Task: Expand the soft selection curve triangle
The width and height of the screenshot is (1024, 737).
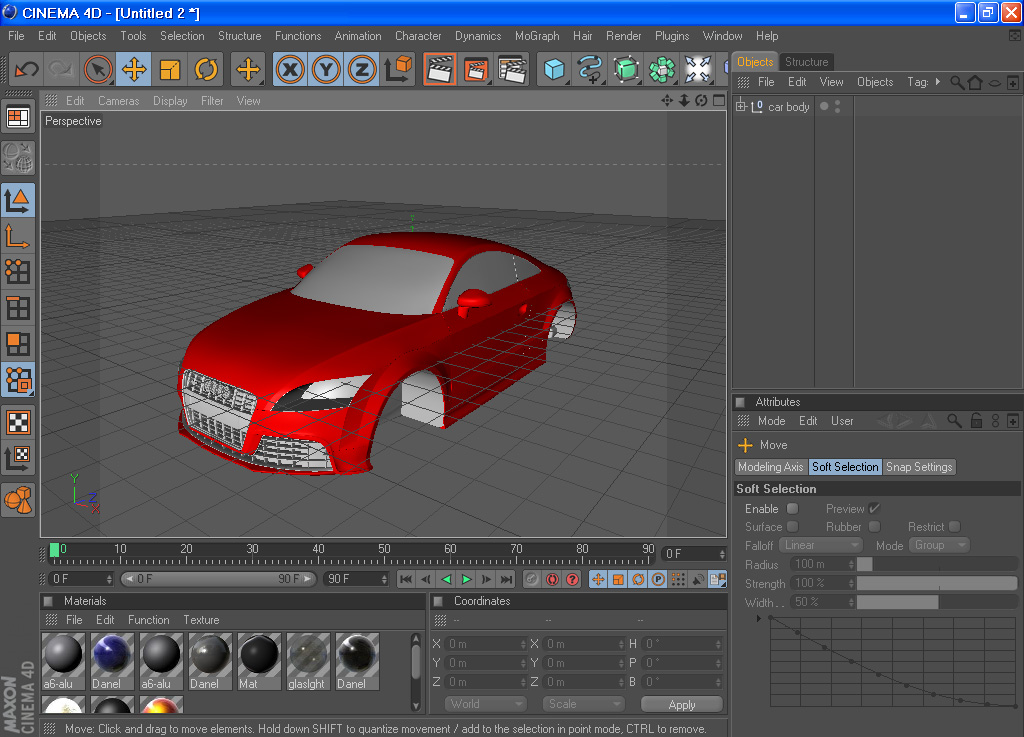Action: click(759, 618)
